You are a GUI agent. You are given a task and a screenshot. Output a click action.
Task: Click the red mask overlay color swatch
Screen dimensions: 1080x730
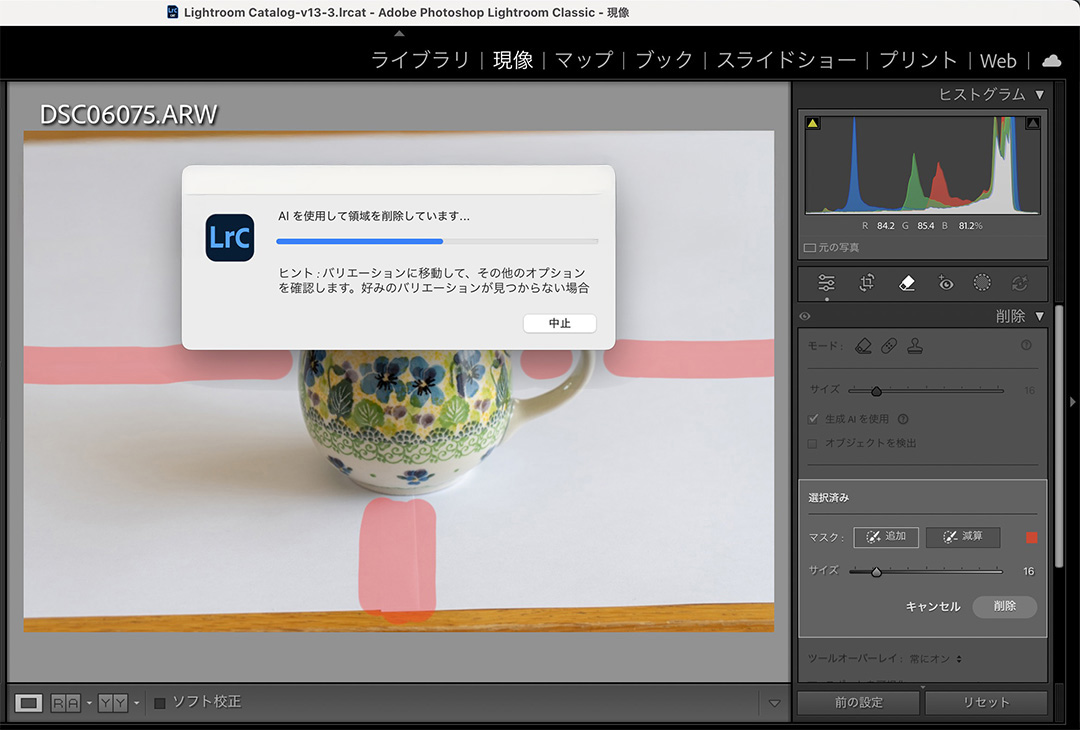pyautogui.click(x=1031, y=537)
